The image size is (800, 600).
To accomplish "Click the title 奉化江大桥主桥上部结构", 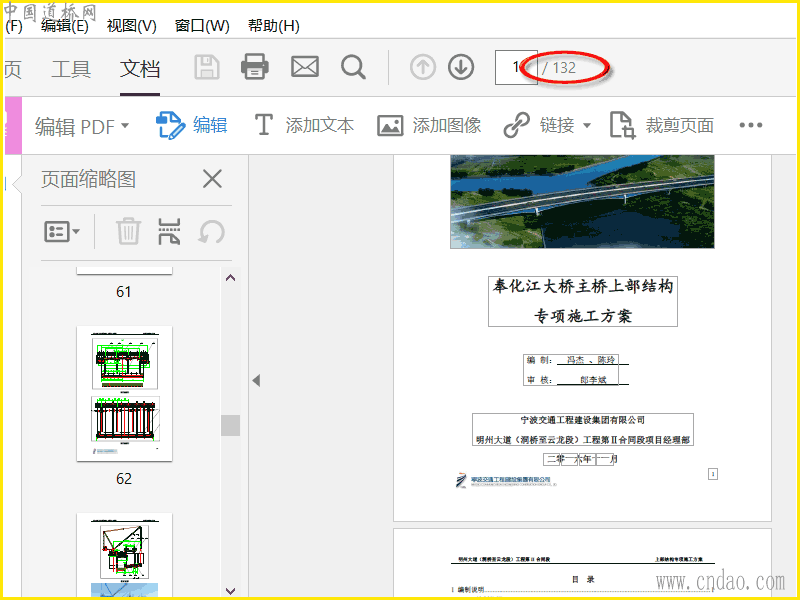I will (583, 286).
